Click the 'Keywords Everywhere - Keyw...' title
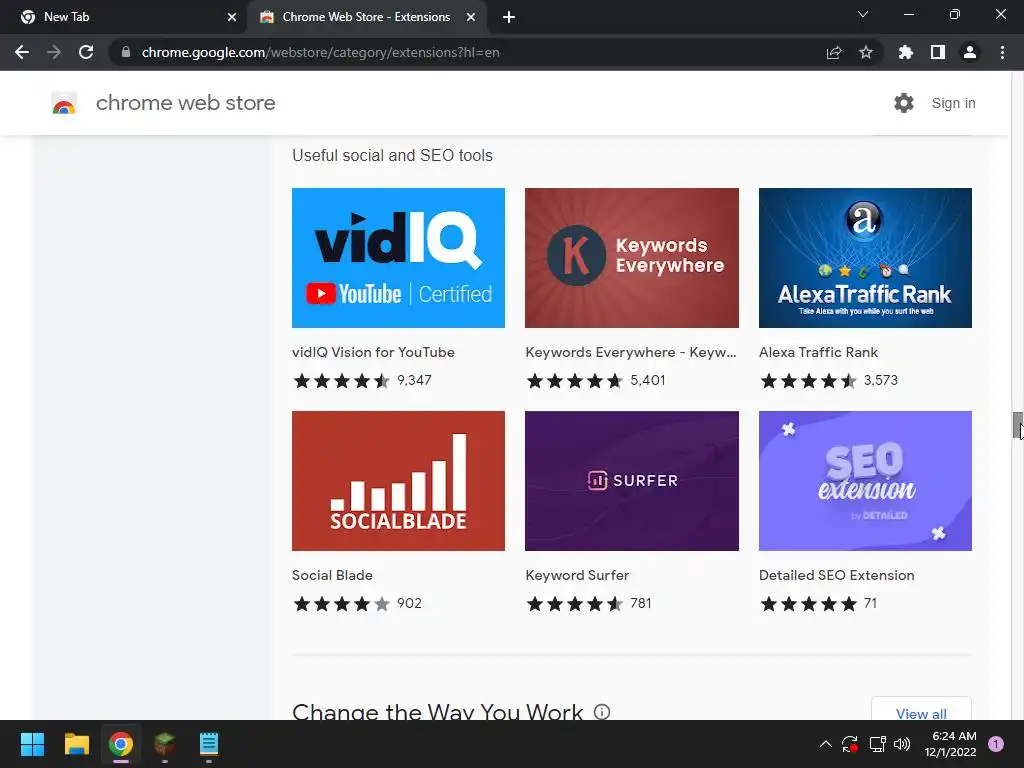 (631, 352)
